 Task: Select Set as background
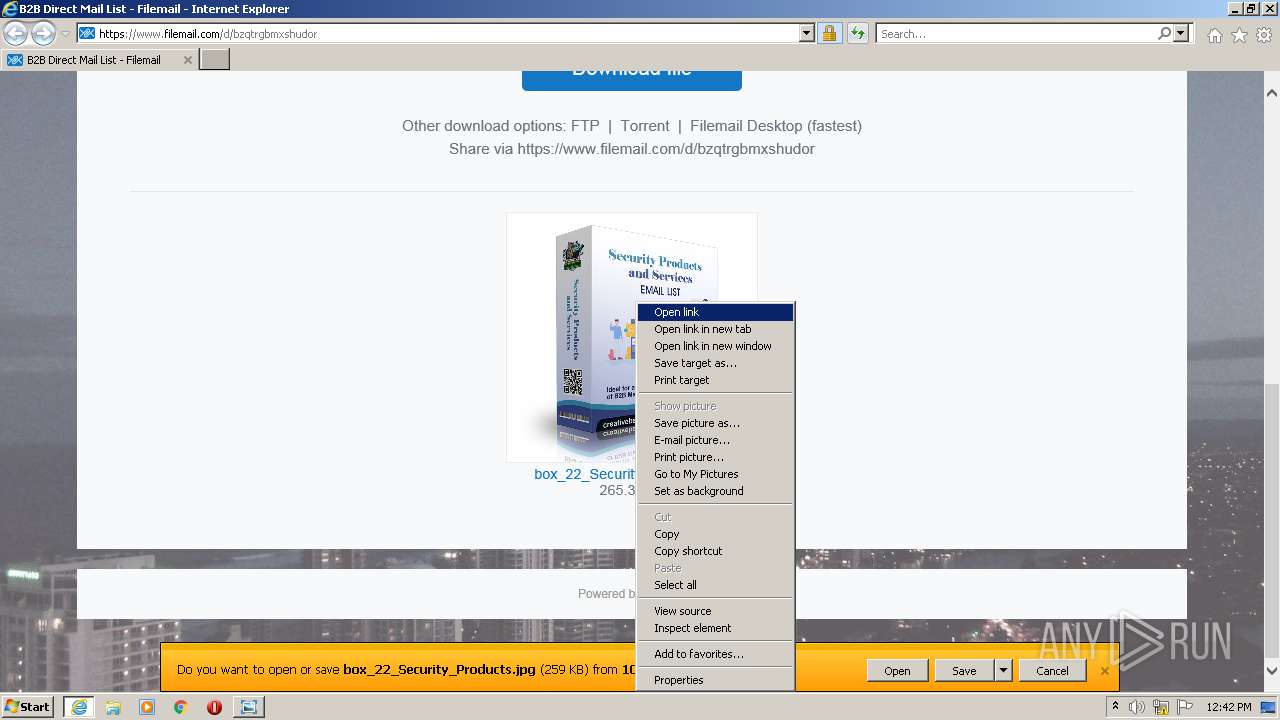716,491
